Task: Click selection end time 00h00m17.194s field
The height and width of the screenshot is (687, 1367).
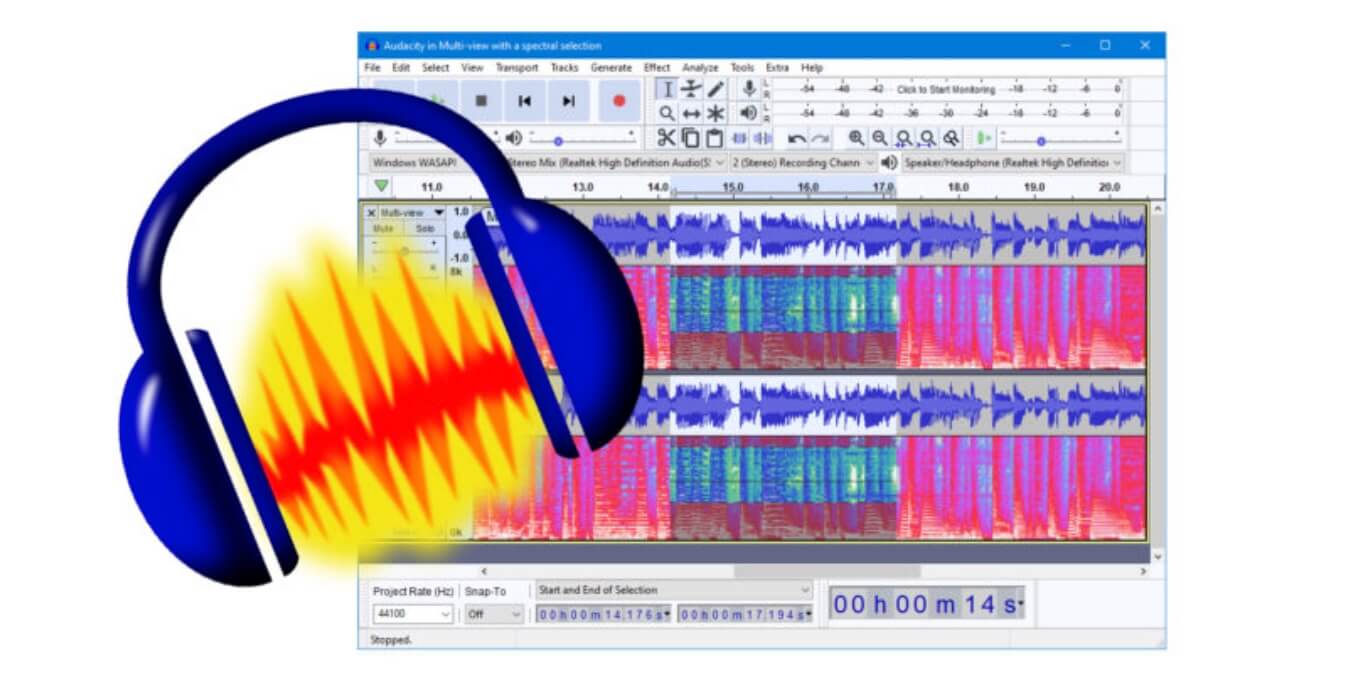Action: (x=745, y=614)
